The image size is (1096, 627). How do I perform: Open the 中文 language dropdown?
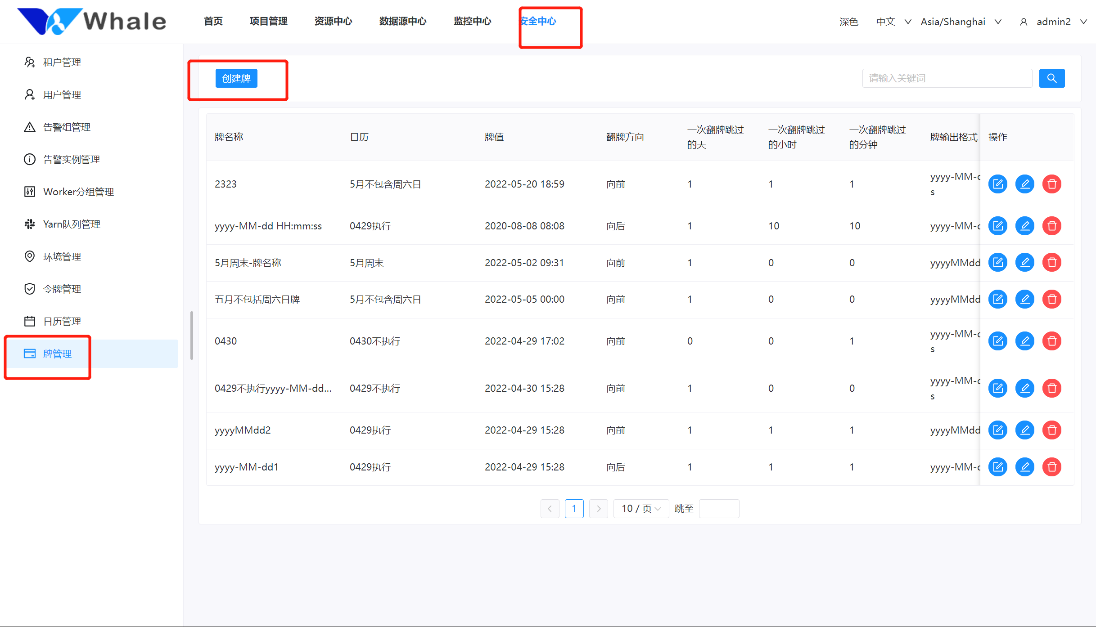[892, 21]
